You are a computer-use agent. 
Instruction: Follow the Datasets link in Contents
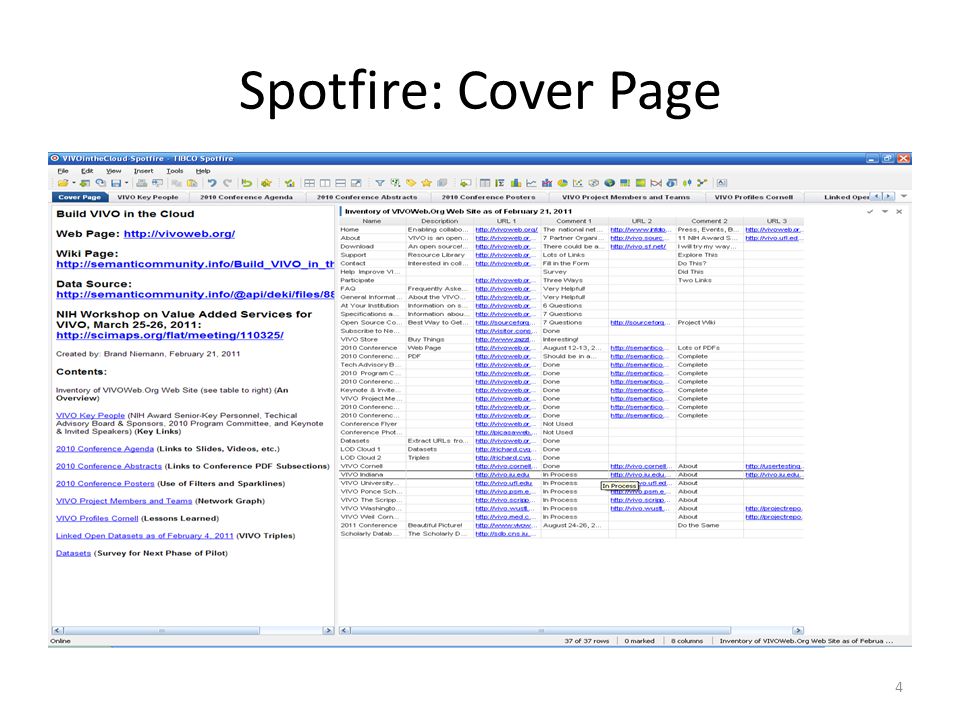coord(73,553)
